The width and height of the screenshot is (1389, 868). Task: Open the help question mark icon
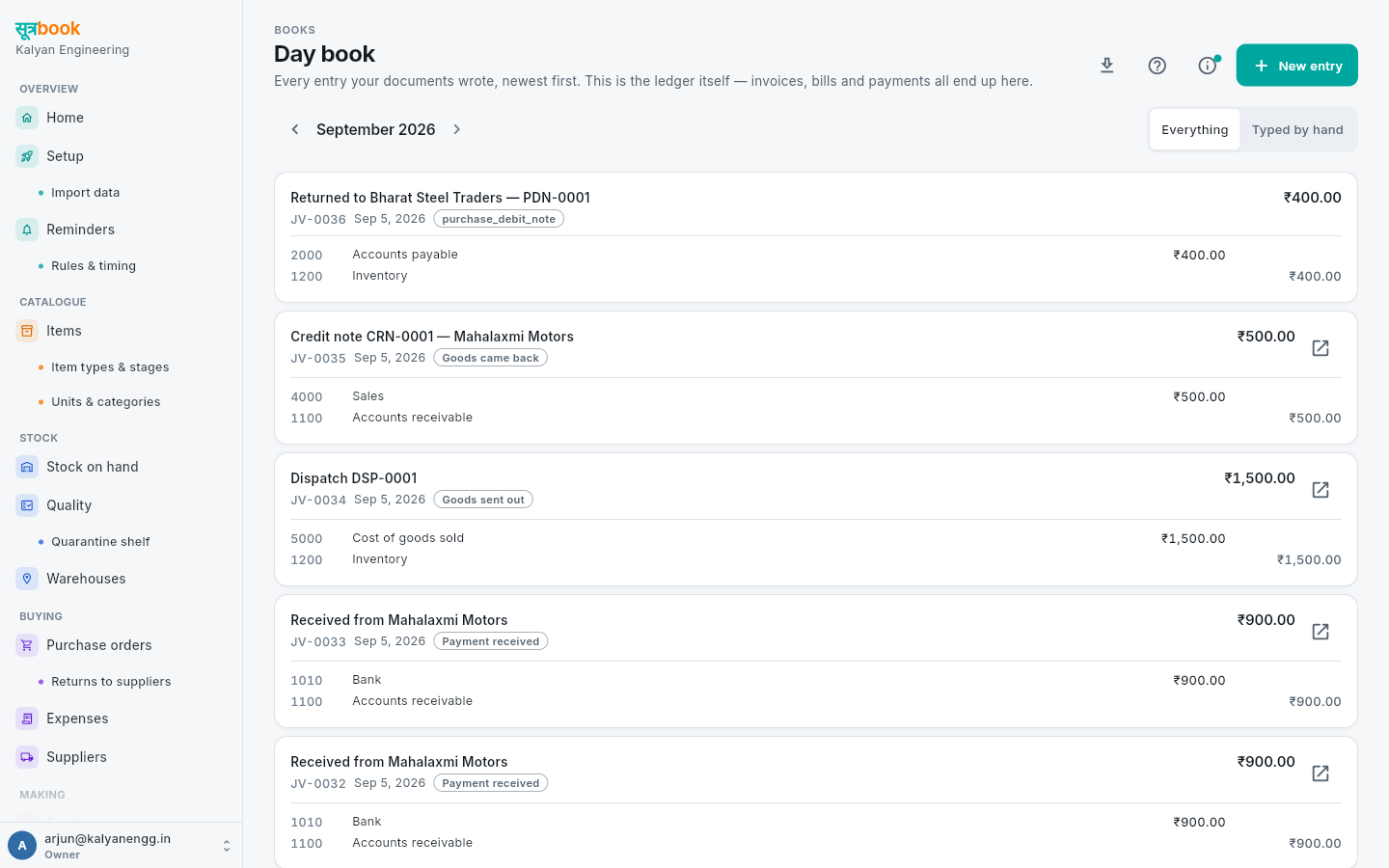[1157, 66]
